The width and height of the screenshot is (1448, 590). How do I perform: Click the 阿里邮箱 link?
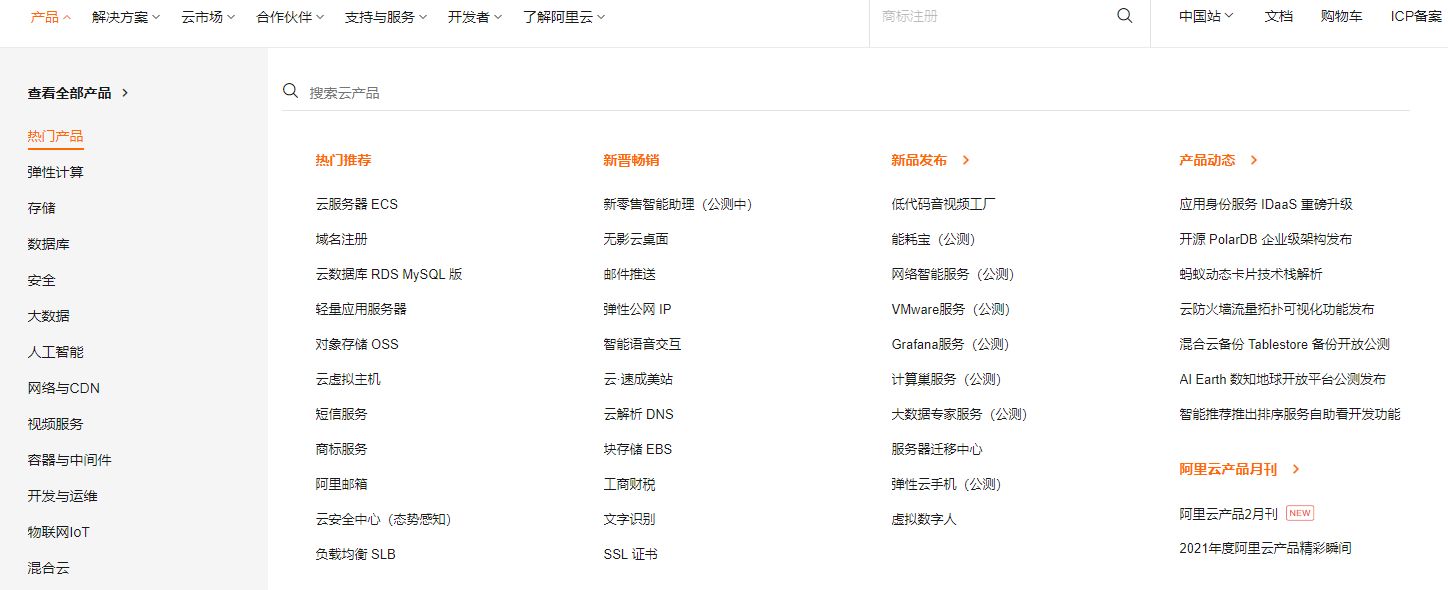(x=342, y=484)
